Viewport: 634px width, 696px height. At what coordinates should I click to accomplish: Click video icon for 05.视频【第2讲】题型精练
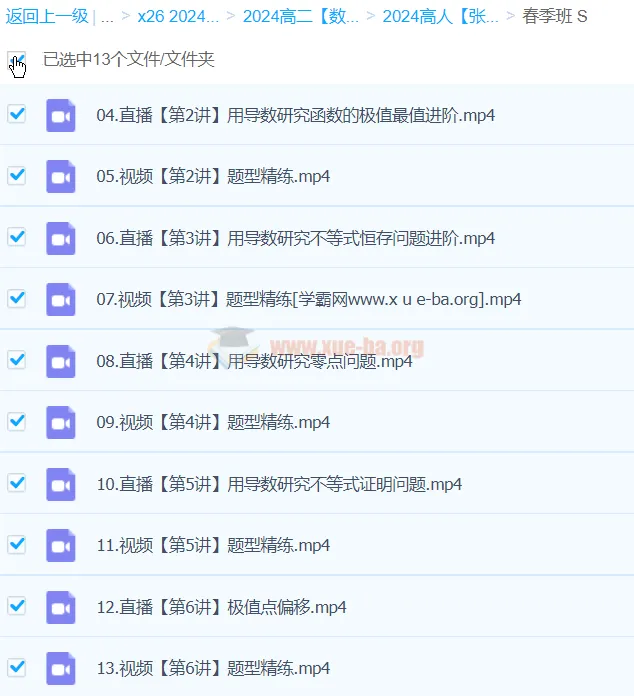click(x=60, y=177)
